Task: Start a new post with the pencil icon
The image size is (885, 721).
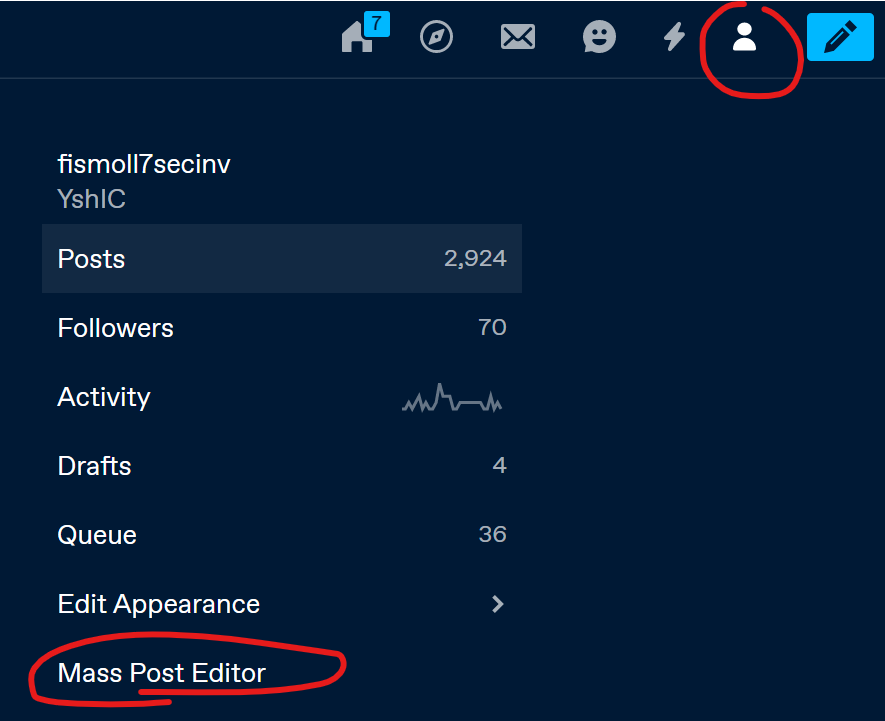Action: click(840, 37)
